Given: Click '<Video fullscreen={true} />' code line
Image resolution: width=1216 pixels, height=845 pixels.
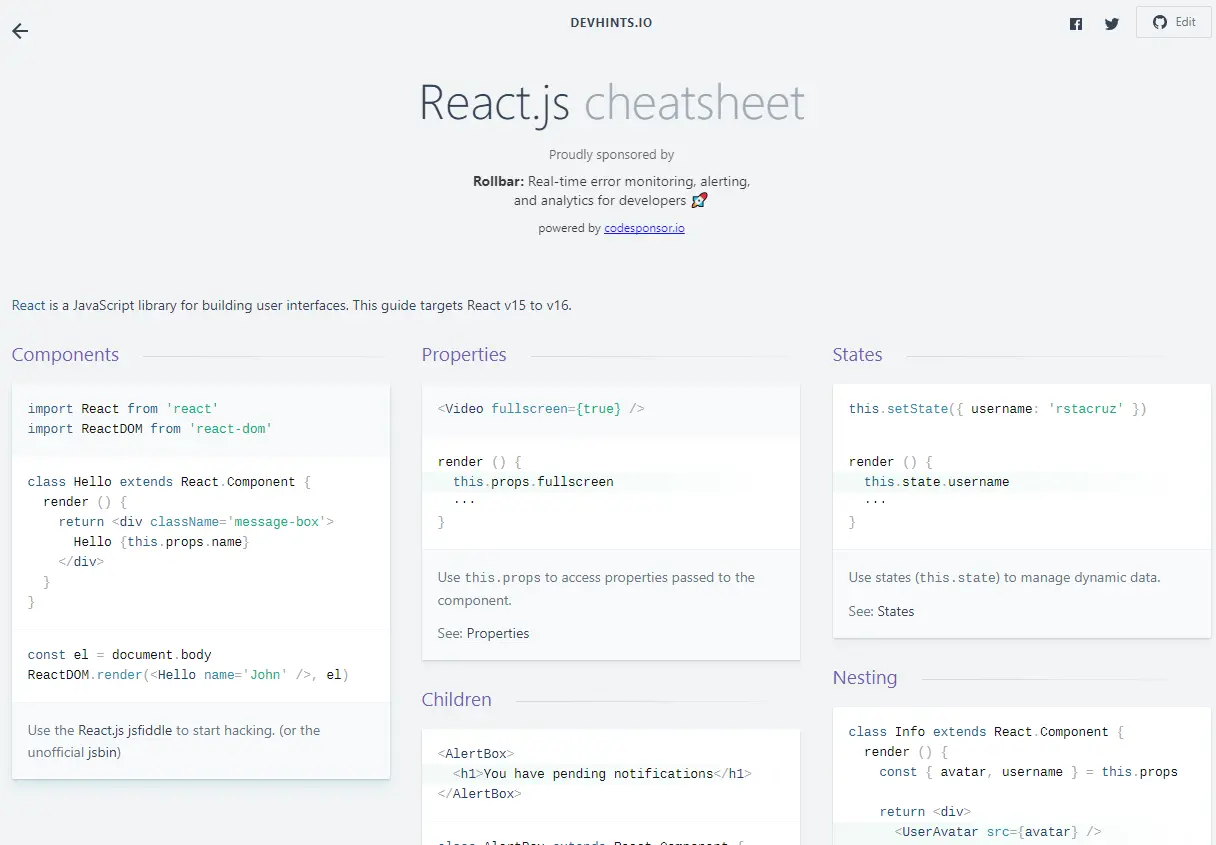Looking at the screenshot, I should [541, 409].
